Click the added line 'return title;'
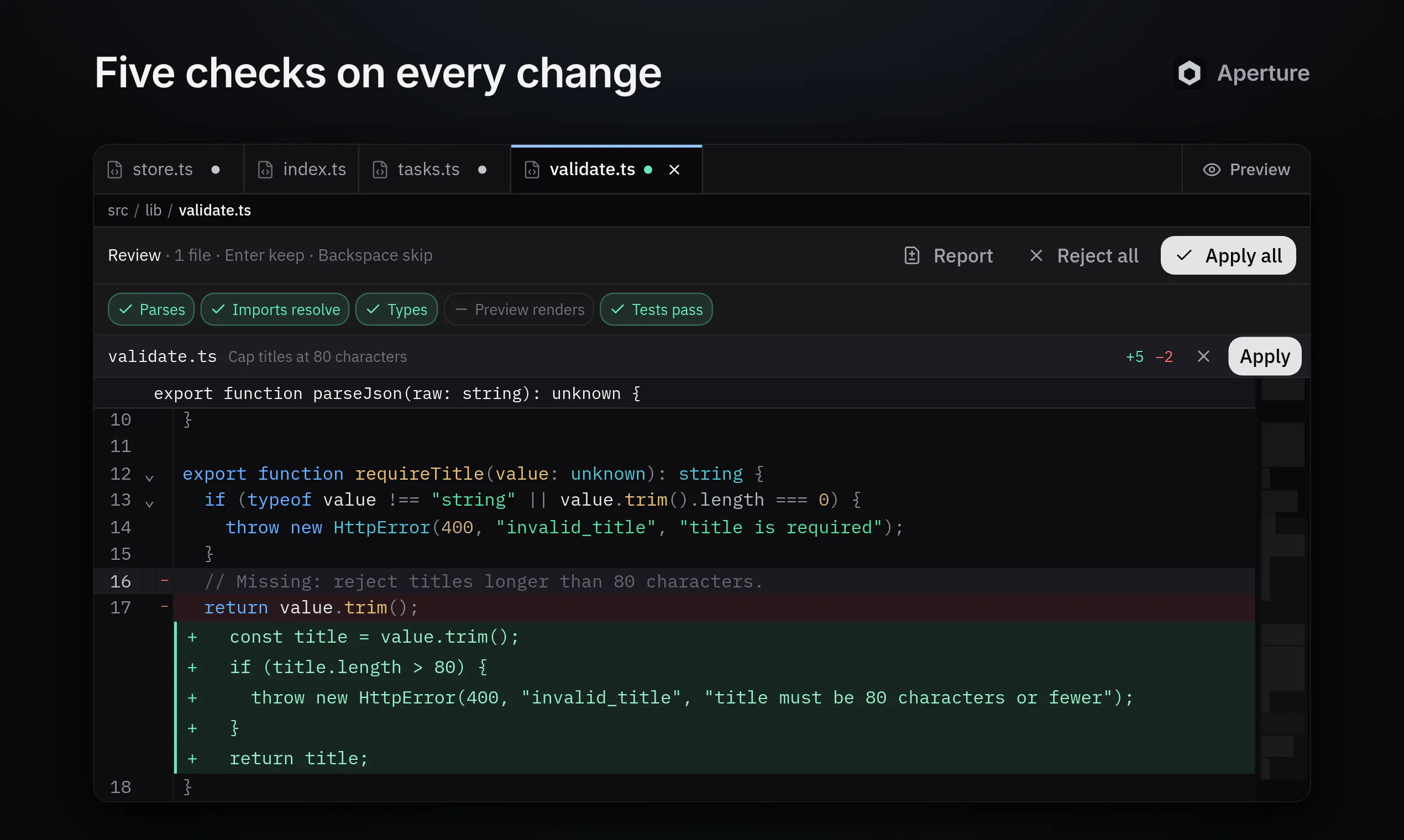 pyautogui.click(x=715, y=758)
